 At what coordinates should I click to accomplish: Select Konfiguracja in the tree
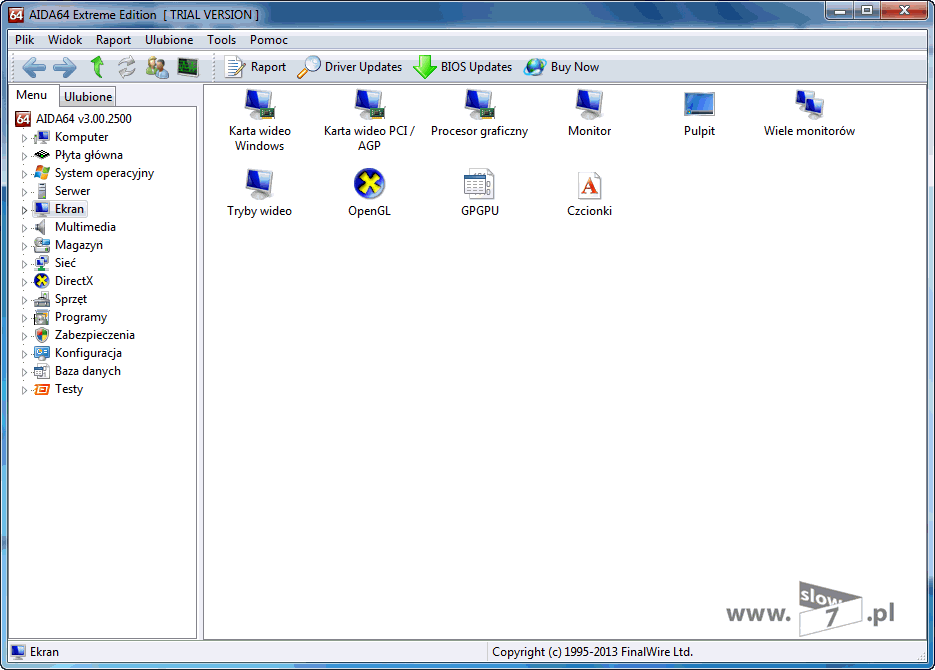tap(88, 353)
